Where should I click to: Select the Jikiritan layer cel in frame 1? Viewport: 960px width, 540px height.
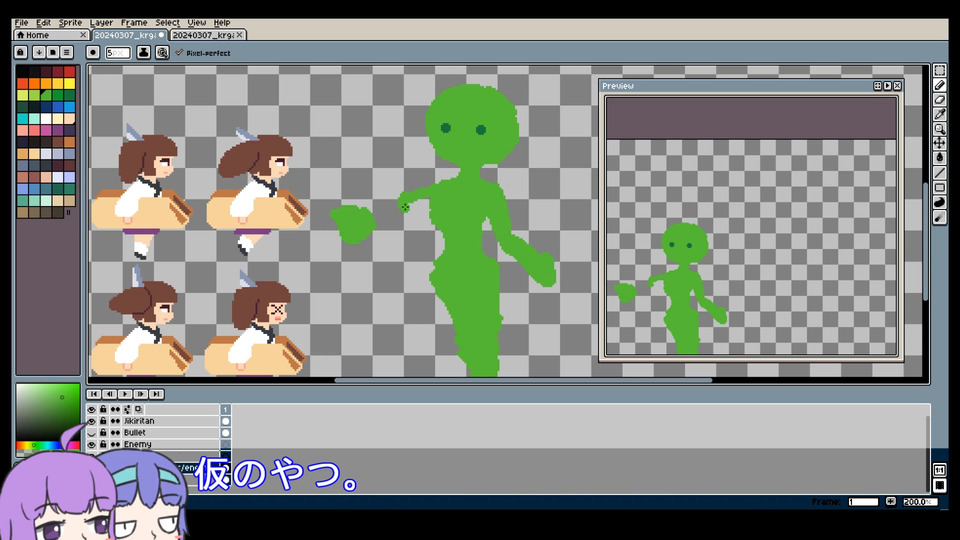pyautogui.click(x=225, y=421)
